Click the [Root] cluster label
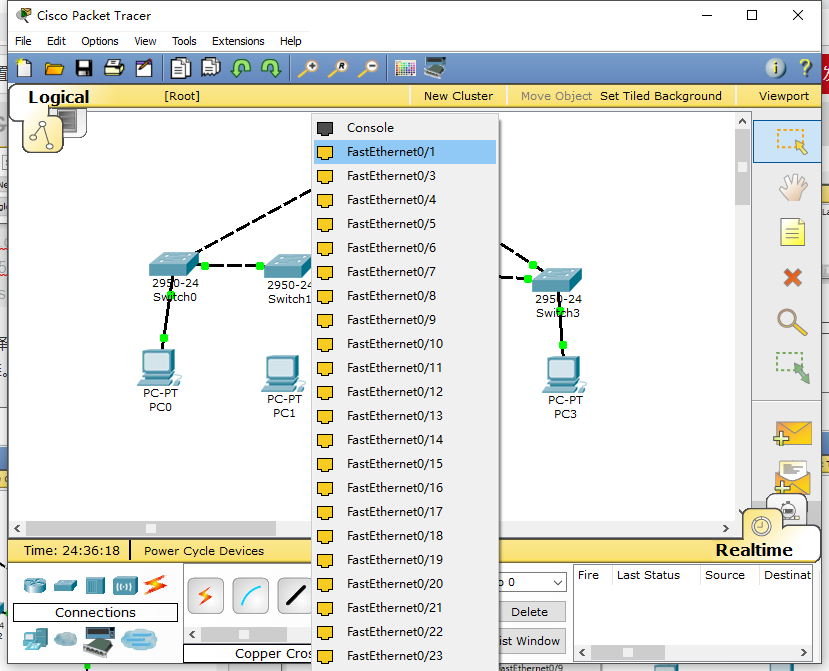Screen dimensions: 829x671 [x=182, y=96]
